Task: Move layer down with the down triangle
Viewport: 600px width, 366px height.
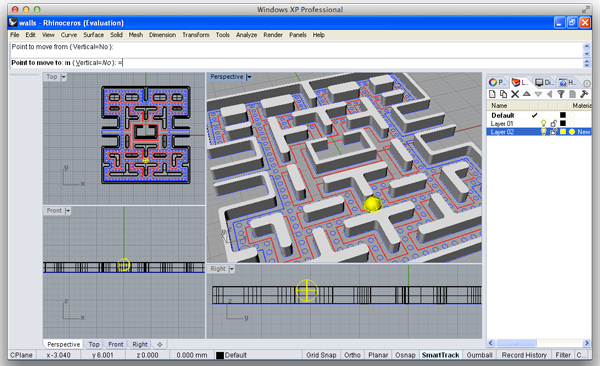Action: coord(538,94)
